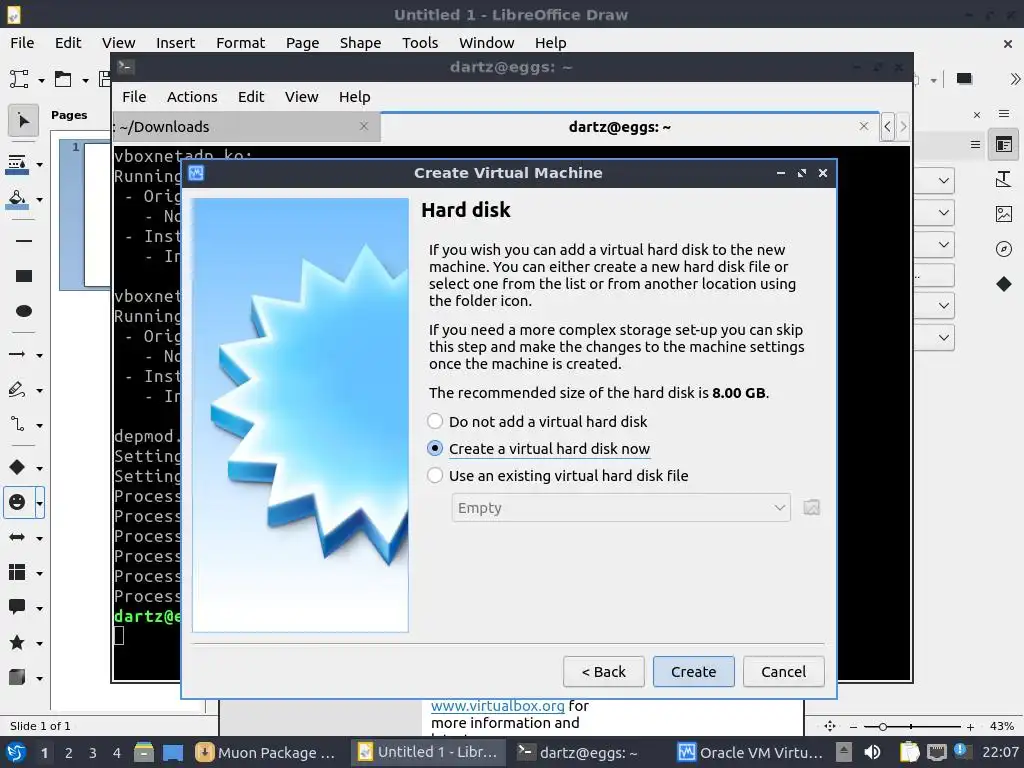1024x768 pixels.
Task: Open Draw's Format menu
Action: tap(240, 43)
